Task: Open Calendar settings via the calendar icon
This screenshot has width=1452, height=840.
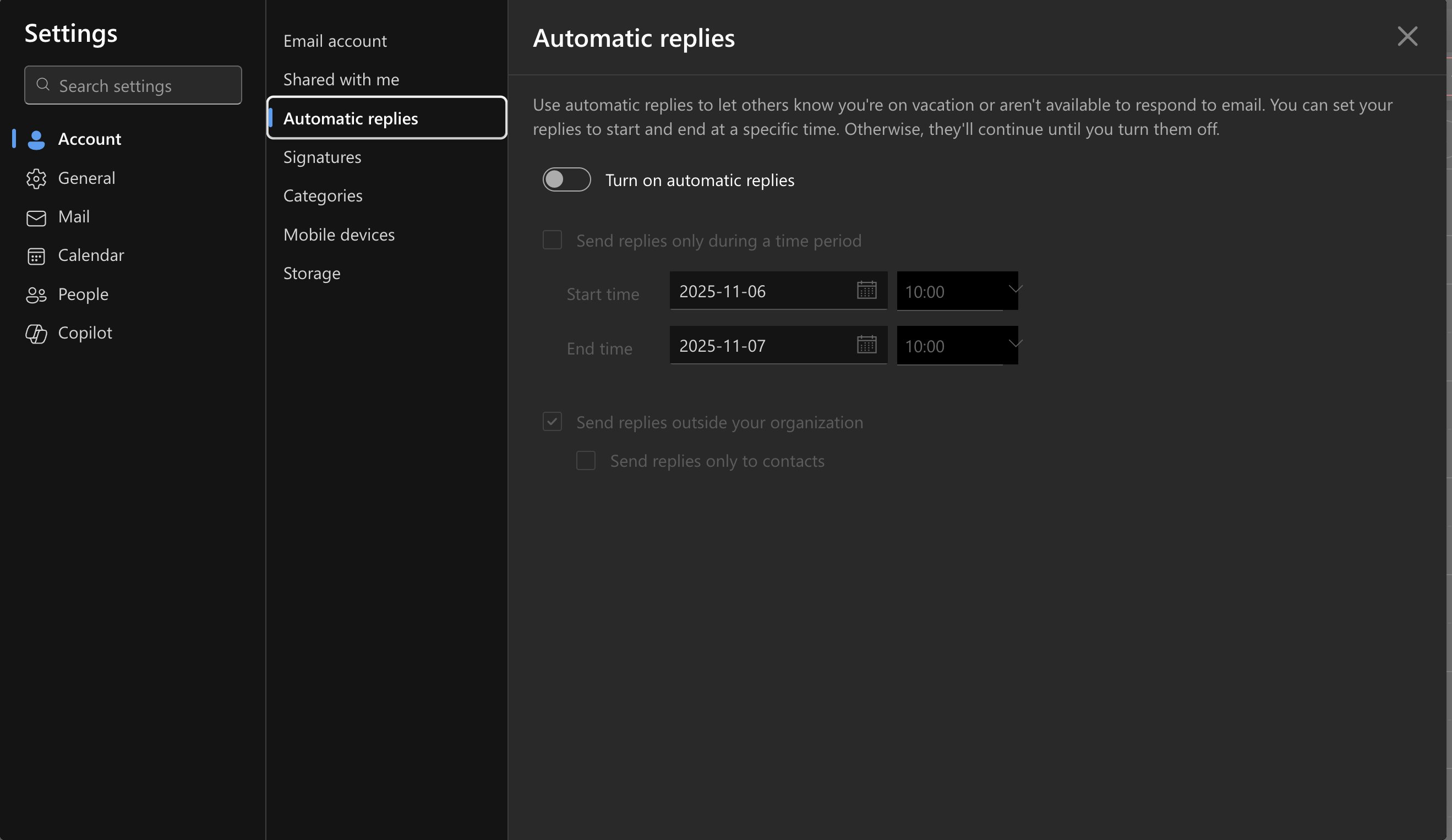Action: tap(36, 256)
